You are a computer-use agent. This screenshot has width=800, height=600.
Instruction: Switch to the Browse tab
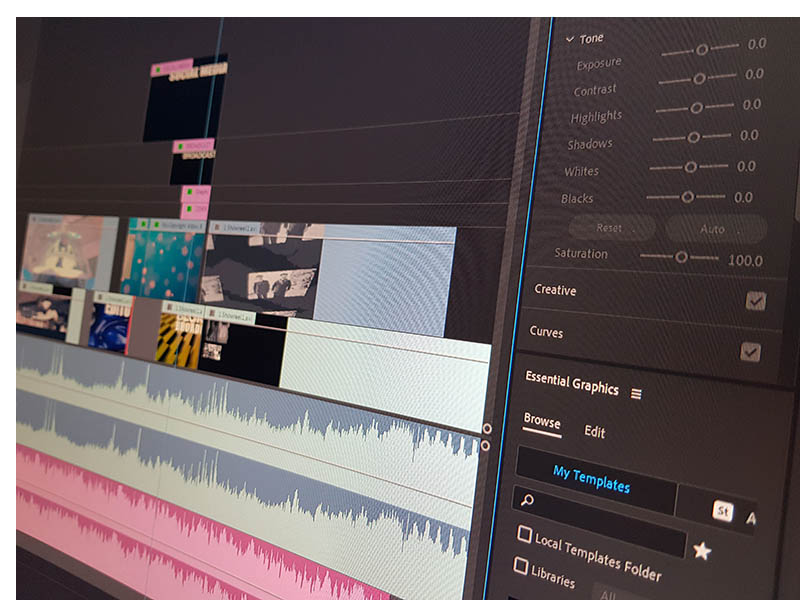pos(542,421)
